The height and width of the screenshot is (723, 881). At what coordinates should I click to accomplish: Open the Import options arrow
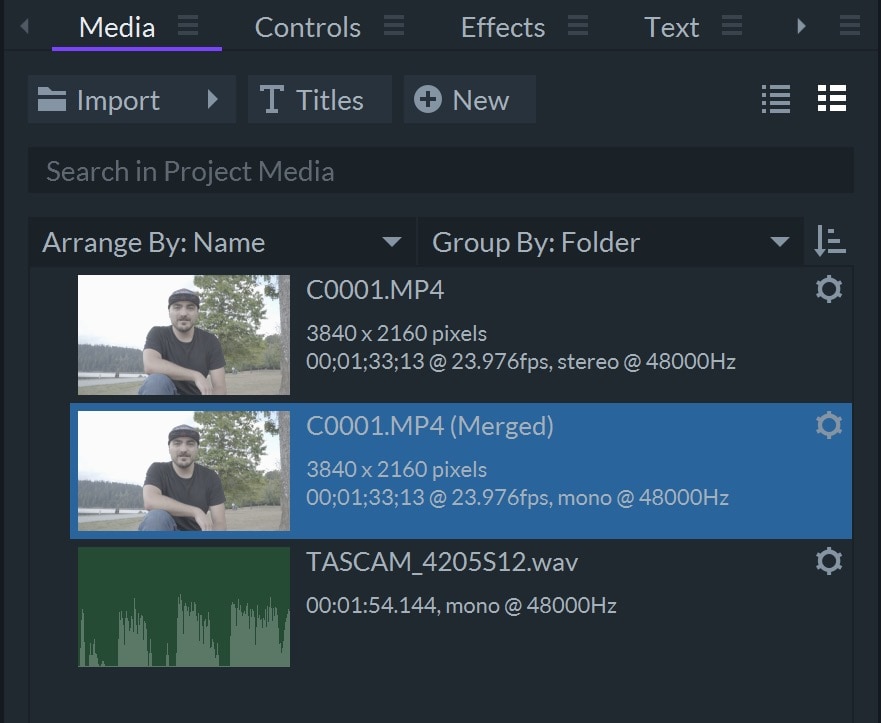(x=212, y=100)
